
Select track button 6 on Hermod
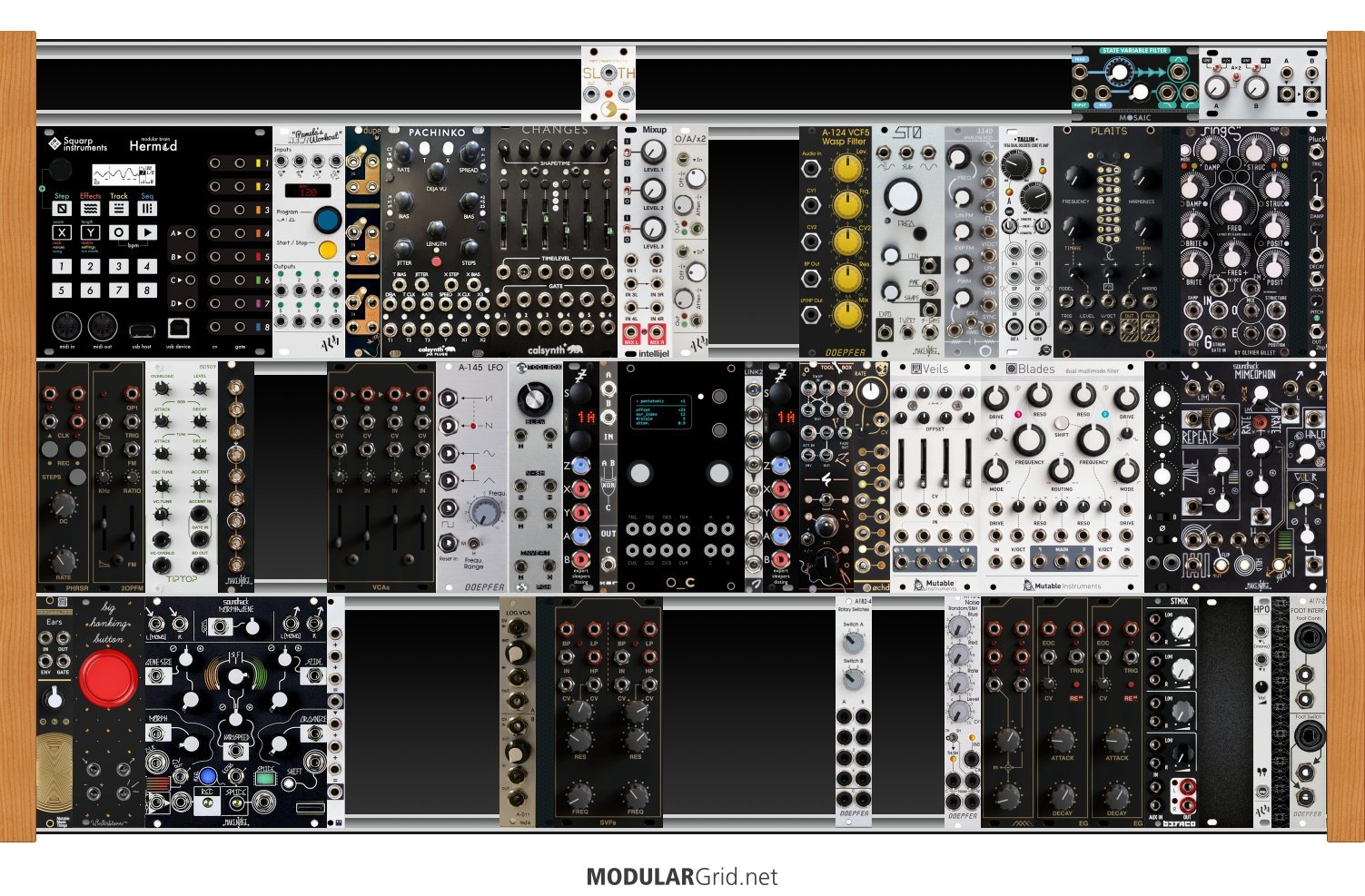90,290
